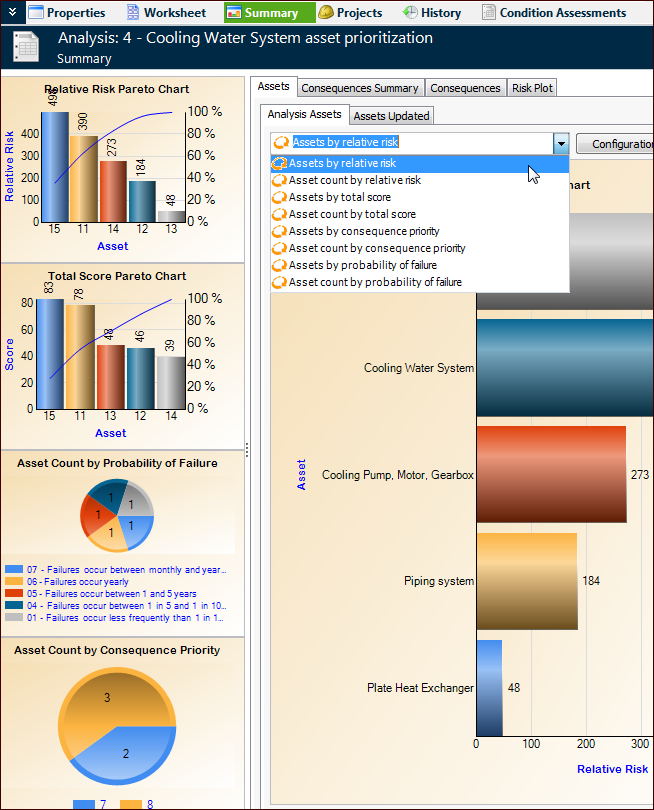
Task: Click icon beside 'Asset count by relative risk'
Action: [279, 180]
